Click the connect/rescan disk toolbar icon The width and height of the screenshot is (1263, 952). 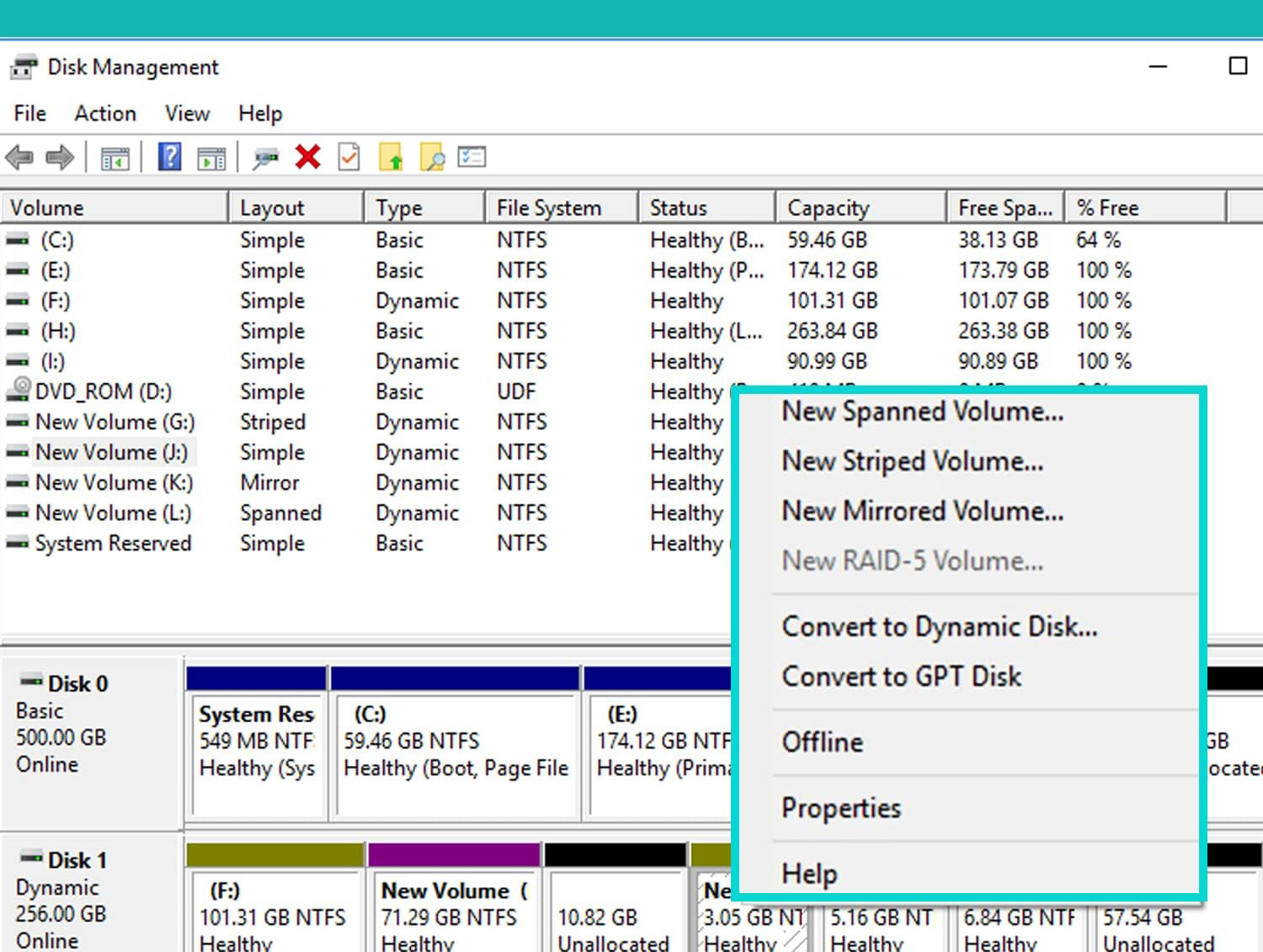[x=266, y=157]
